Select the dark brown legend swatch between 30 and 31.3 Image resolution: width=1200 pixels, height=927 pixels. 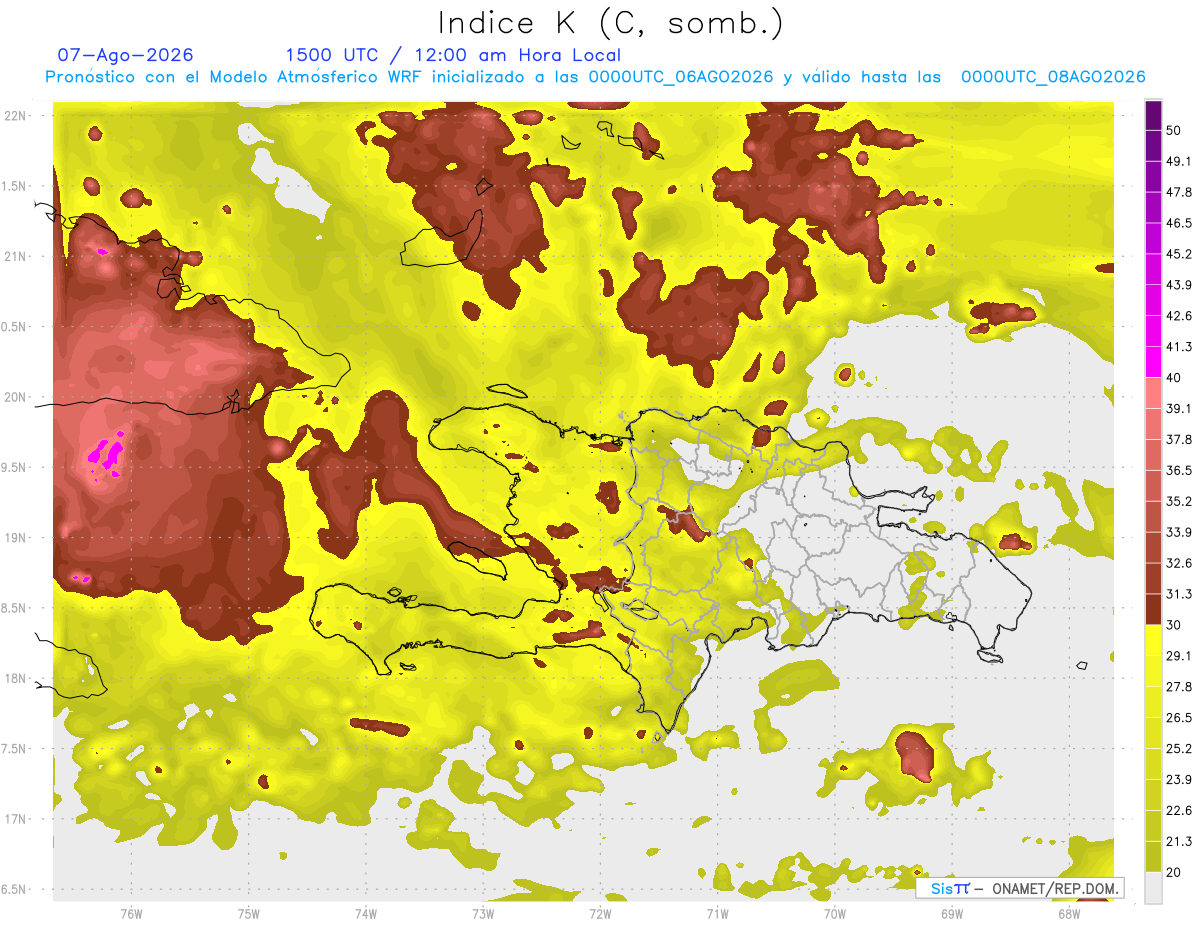pyautogui.click(x=1153, y=610)
